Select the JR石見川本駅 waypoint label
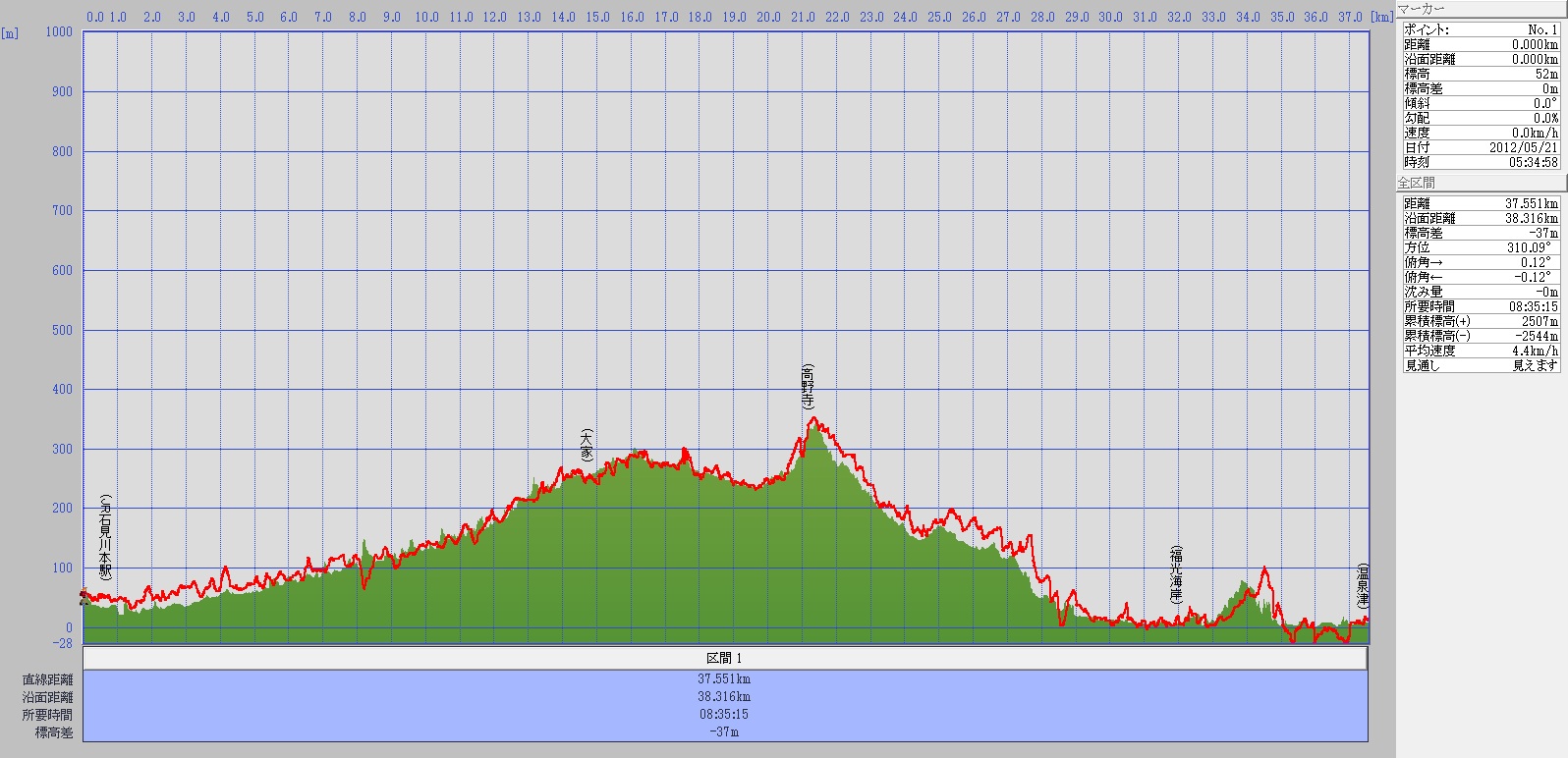The width and height of the screenshot is (1568, 758). [105, 537]
